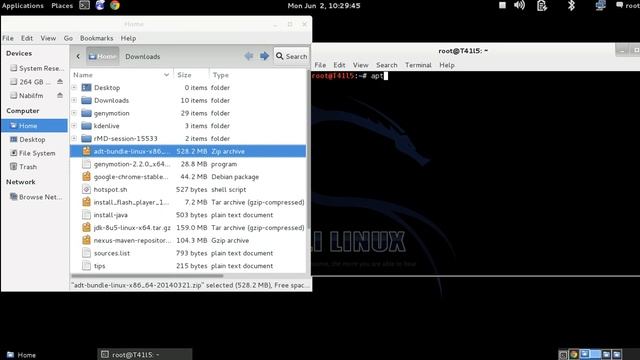Open the terminal launcher in top panel
Viewport: 640px width, 360px height.
coord(84,5)
